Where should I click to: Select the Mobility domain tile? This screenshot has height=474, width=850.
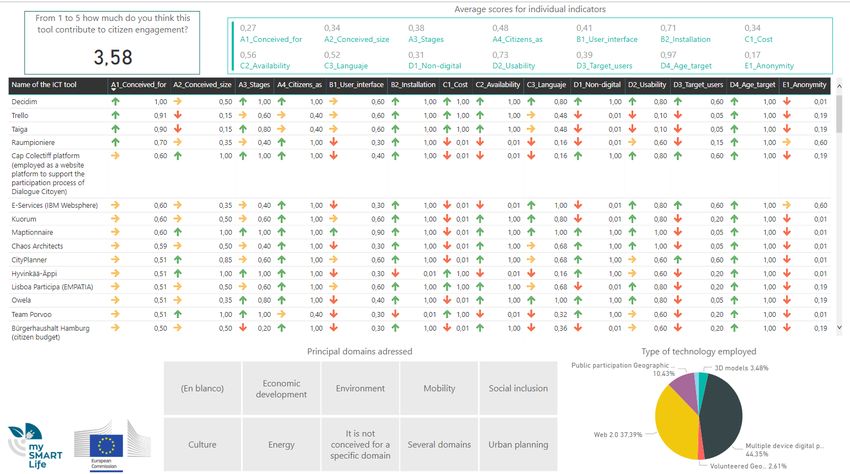(x=439, y=388)
